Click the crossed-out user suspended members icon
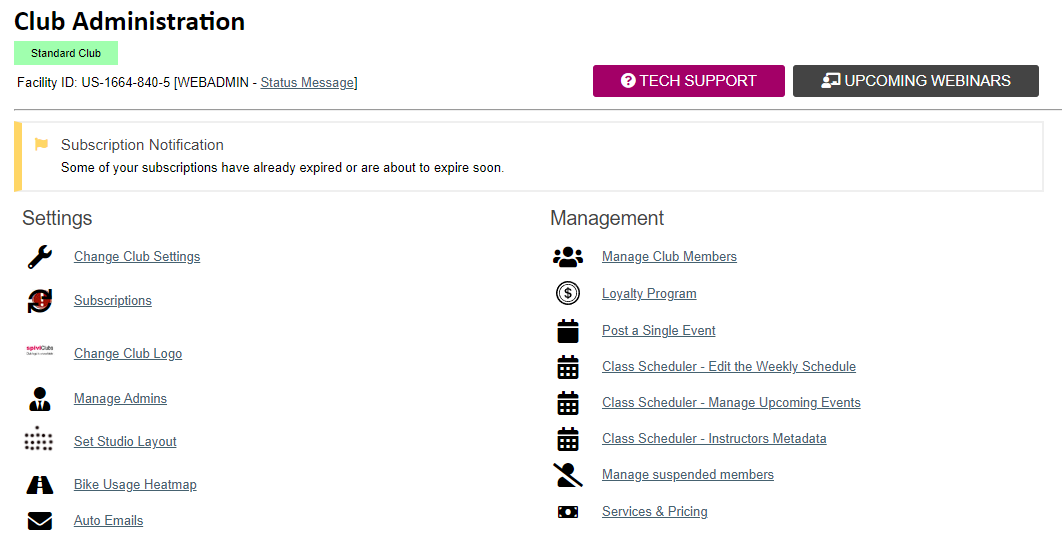This screenshot has width=1062, height=534. (567, 475)
